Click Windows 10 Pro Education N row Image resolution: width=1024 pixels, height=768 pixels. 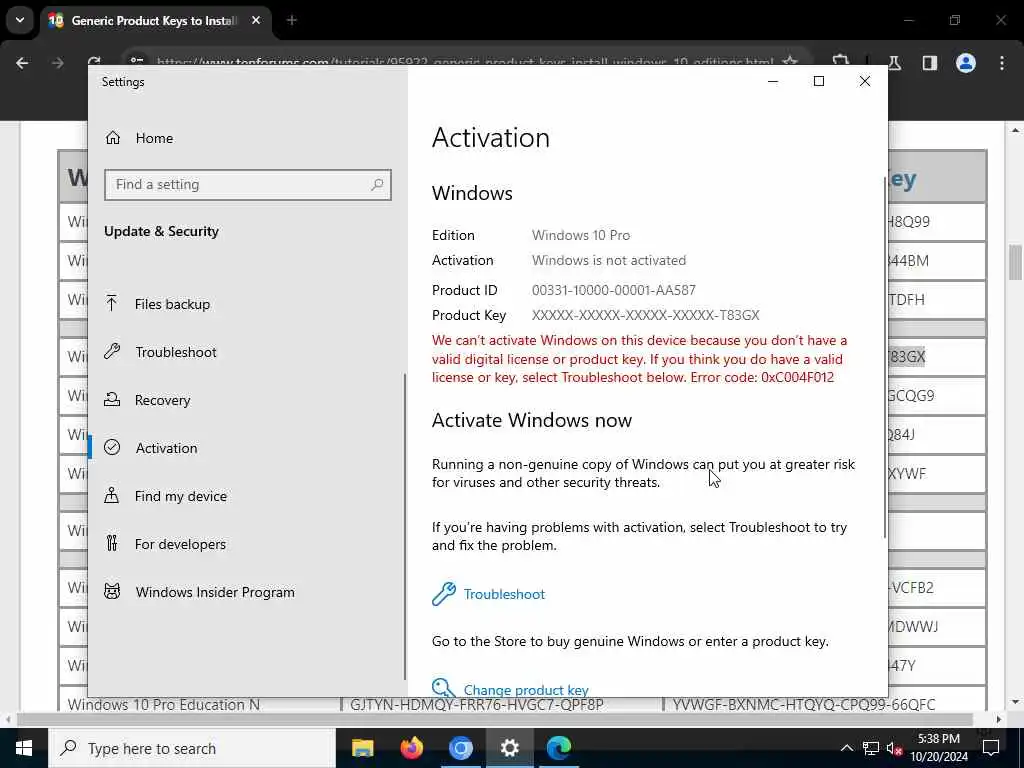(x=163, y=705)
